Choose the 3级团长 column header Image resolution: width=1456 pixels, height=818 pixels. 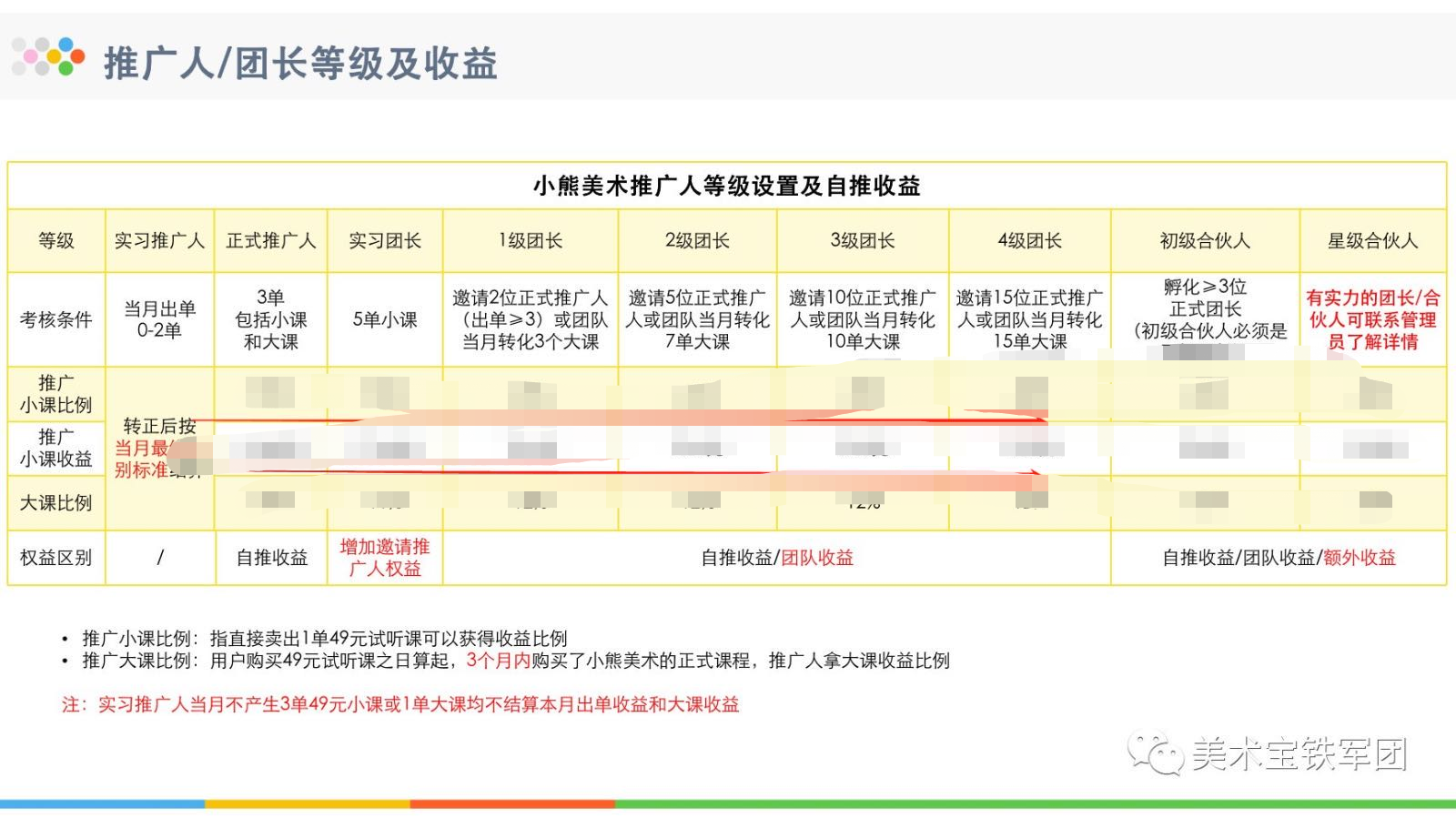(863, 241)
